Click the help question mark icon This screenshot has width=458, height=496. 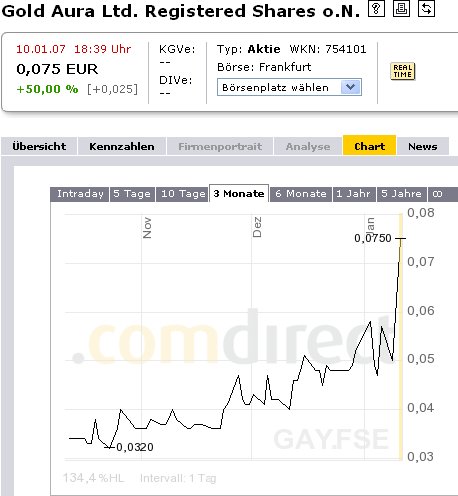click(376, 9)
